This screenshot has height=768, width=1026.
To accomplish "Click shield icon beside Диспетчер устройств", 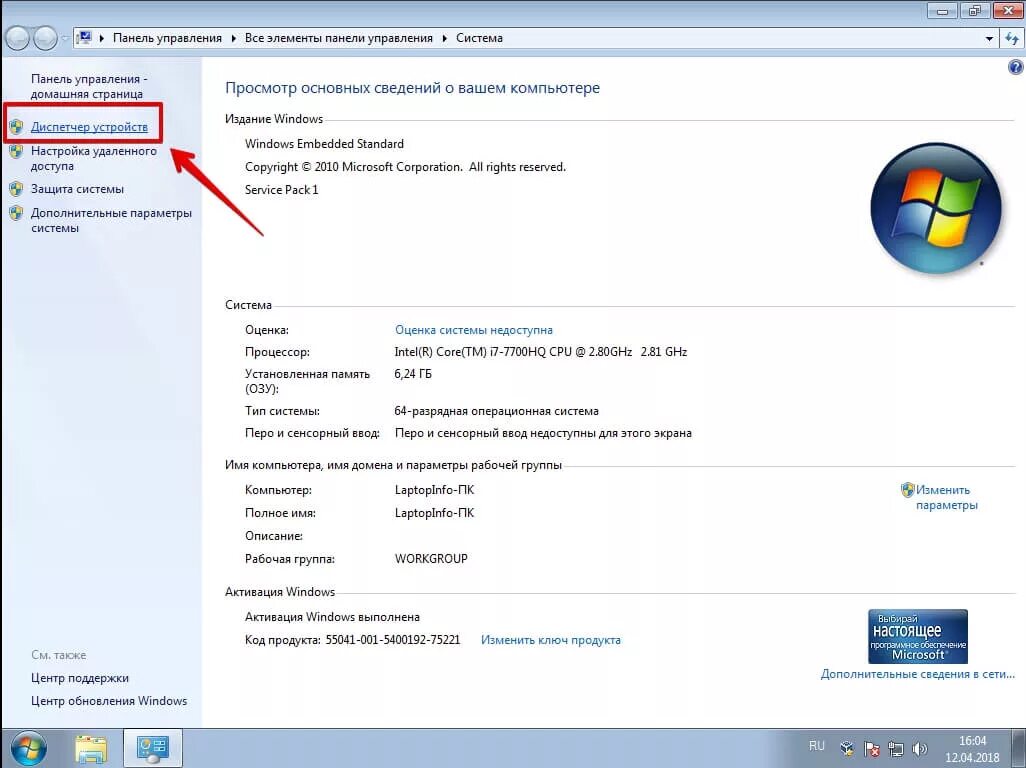I will (x=16, y=127).
